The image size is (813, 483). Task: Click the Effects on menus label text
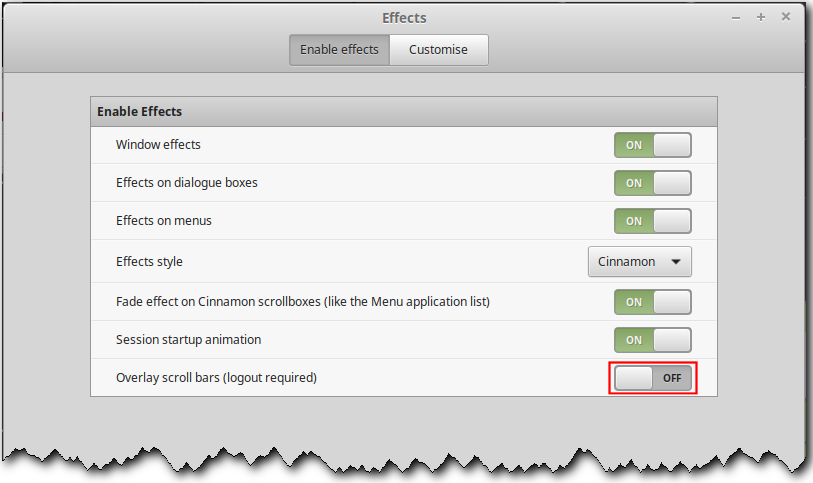coord(164,221)
